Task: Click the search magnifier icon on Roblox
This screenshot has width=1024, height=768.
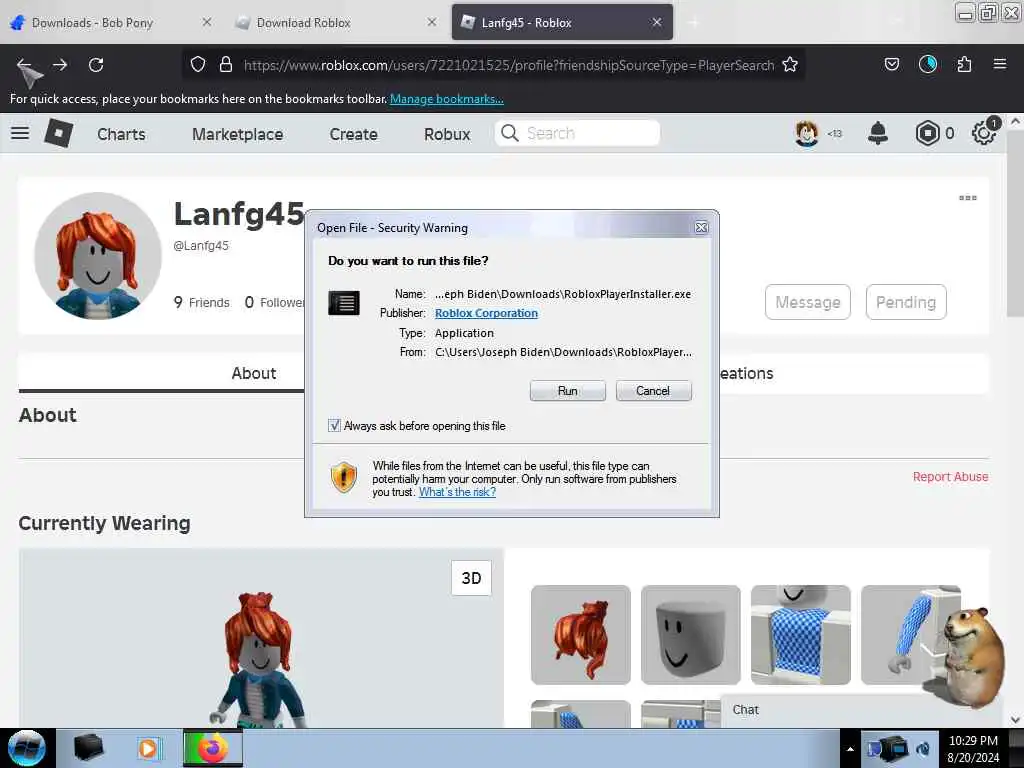Action: point(509,133)
